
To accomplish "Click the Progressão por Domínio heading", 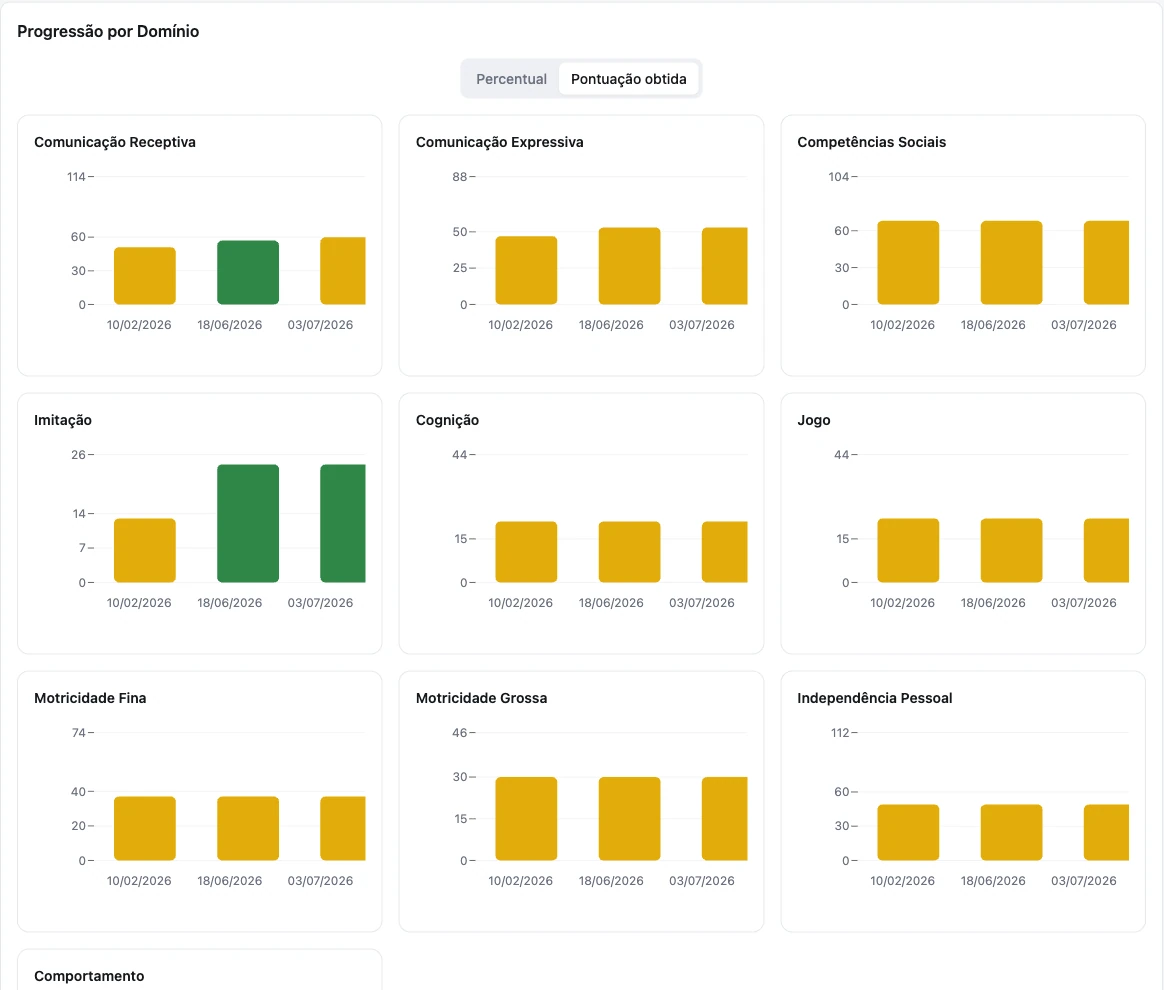I will [x=108, y=31].
